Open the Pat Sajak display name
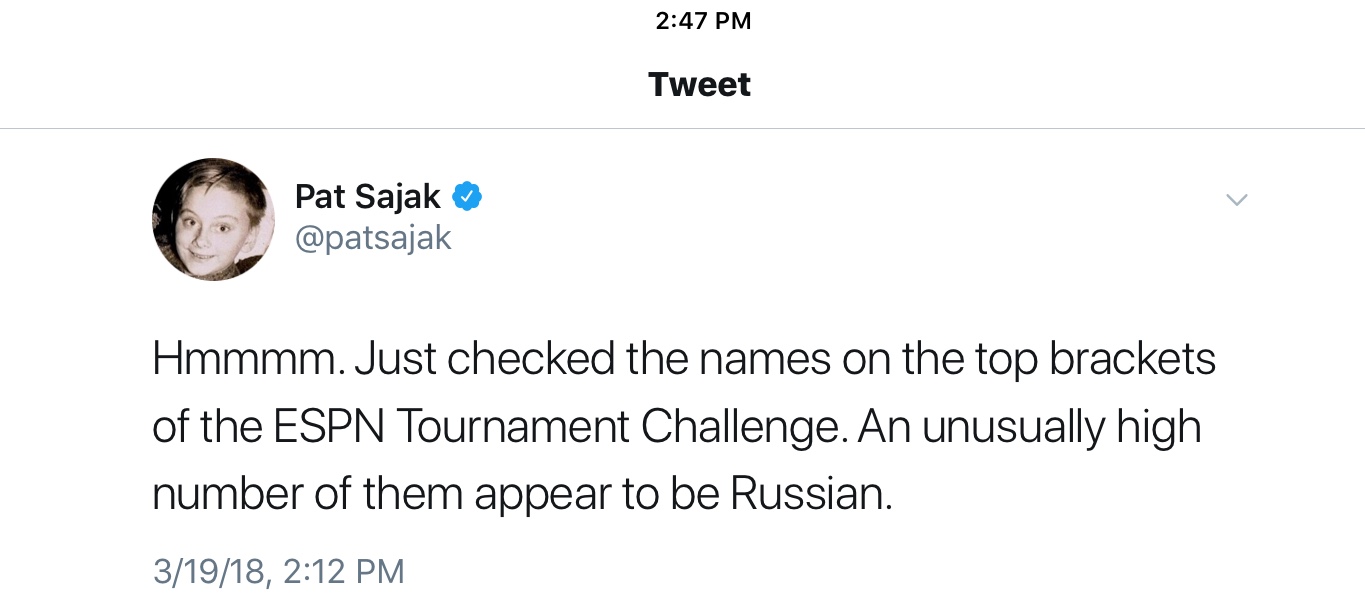 pyautogui.click(x=367, y=197)
